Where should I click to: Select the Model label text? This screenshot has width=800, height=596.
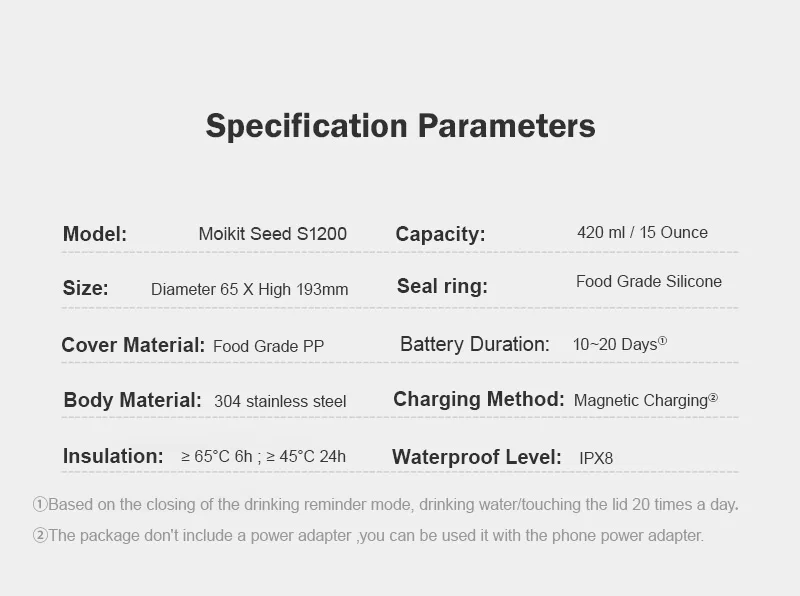click(95, 234)
